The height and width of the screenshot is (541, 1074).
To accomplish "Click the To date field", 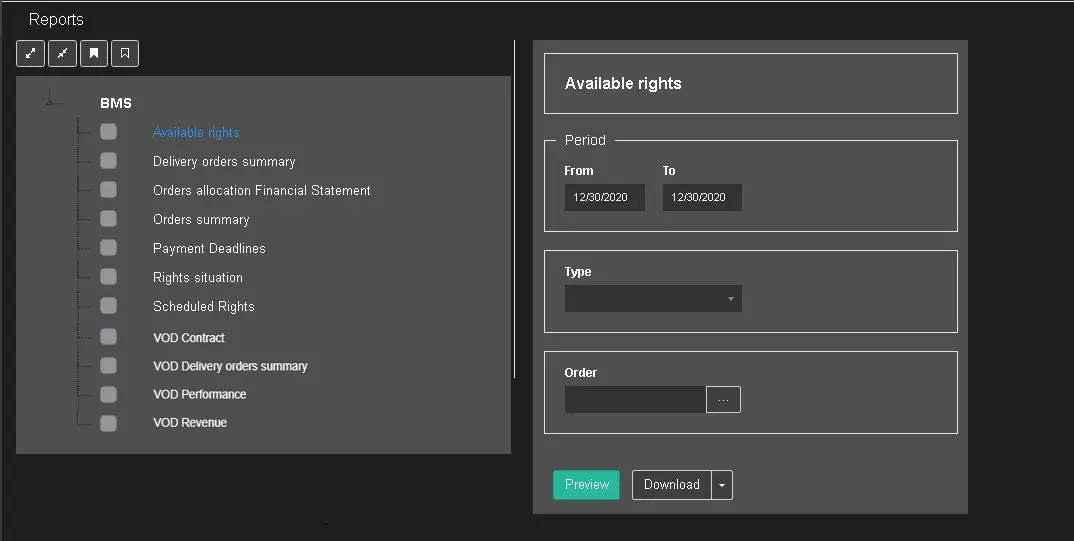I will point(702,198).
